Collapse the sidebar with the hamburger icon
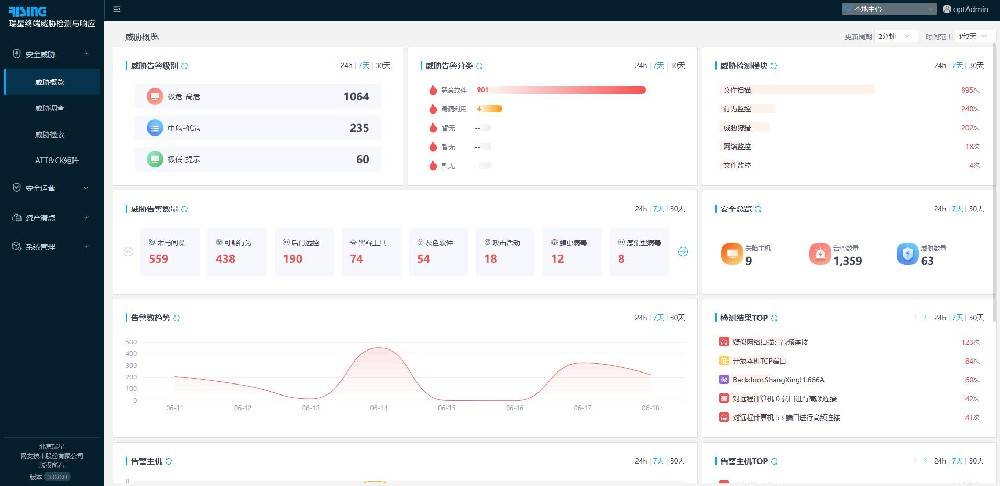 pyautogui.click(x=118, y=8)
